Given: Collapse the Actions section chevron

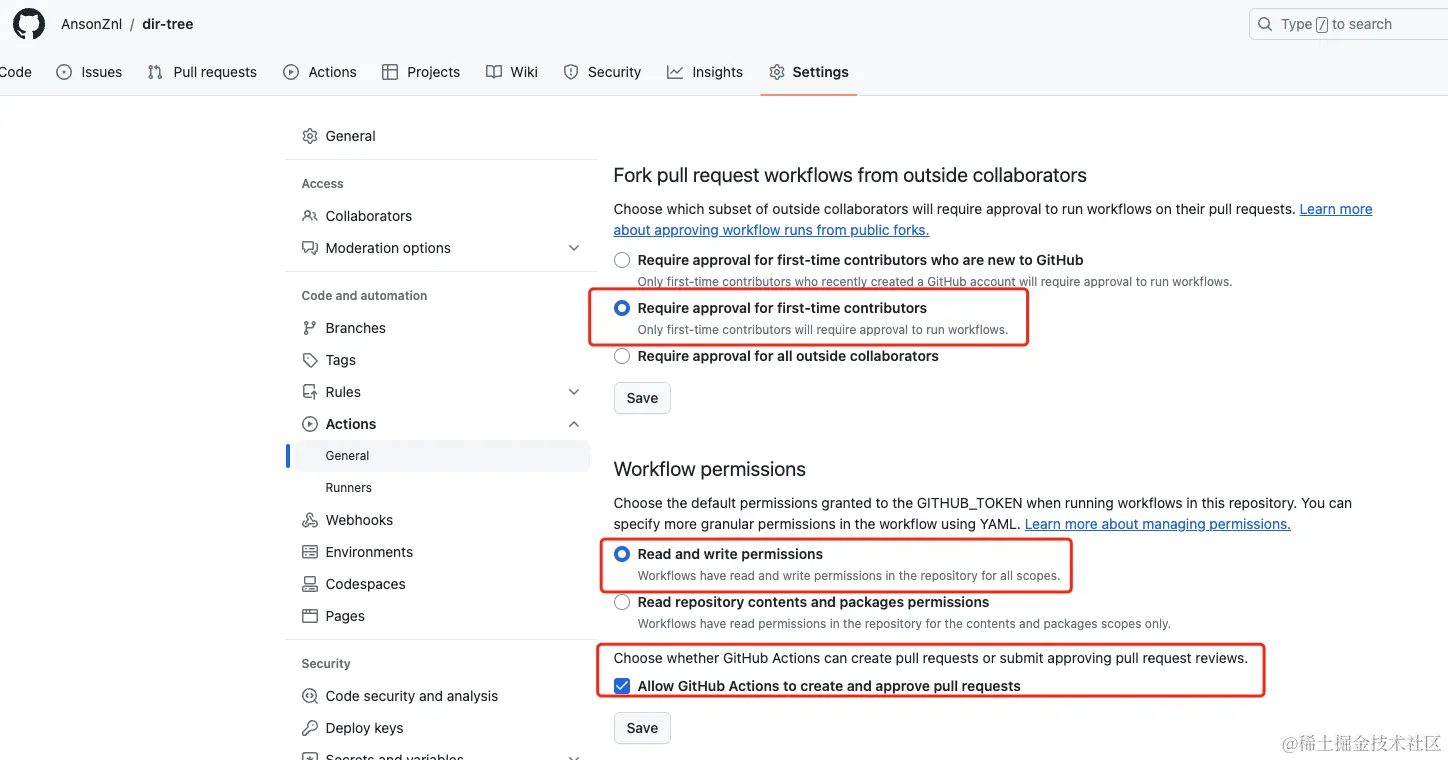Looking at the screenshot, I should pyautogui.click(x=574, y=424).
